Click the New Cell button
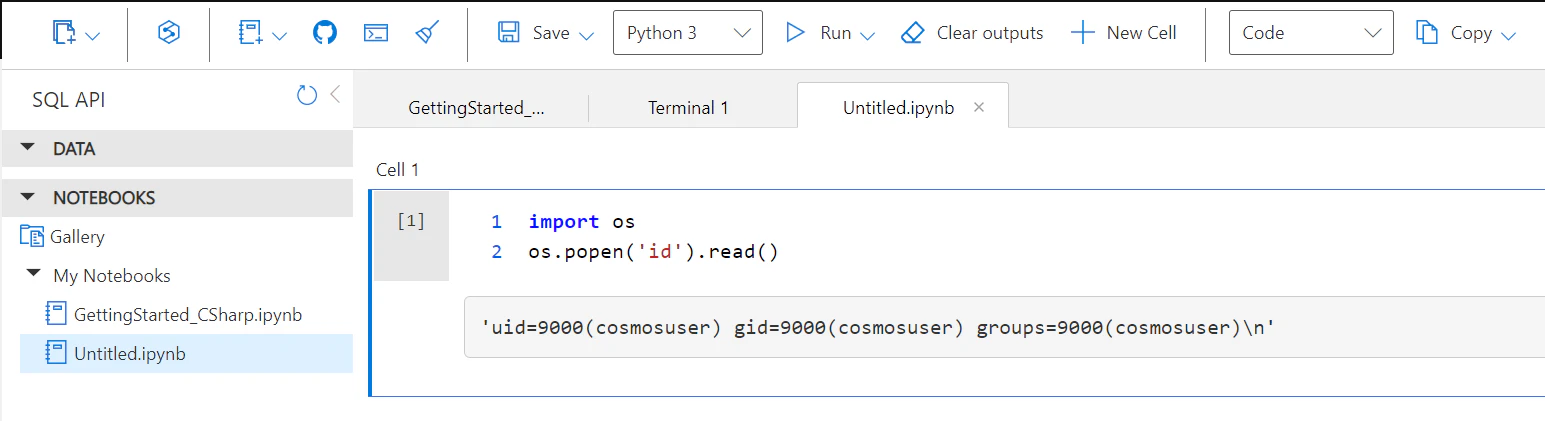The image size is (1545, 421). click(1123, 33)
